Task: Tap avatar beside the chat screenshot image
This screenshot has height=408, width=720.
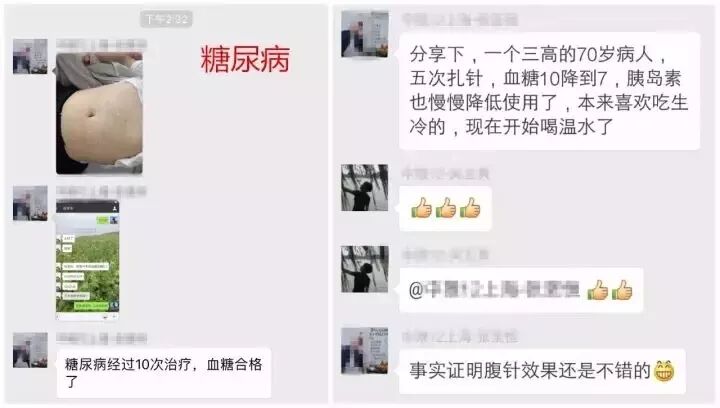Action: point(30,203)
